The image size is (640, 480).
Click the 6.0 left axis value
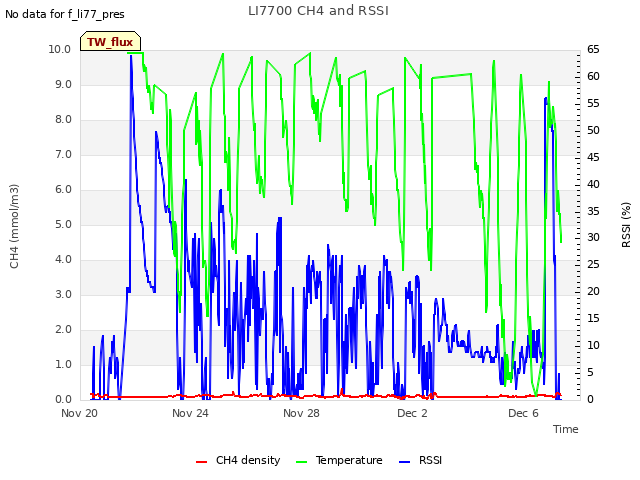tap(63, 189)
